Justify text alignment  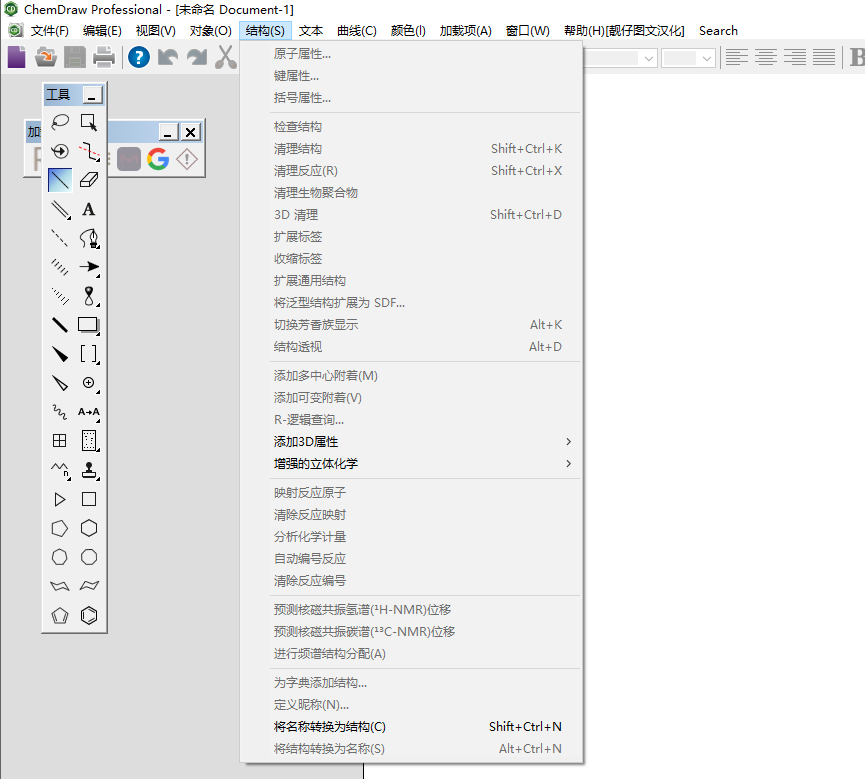coord(824,57)
